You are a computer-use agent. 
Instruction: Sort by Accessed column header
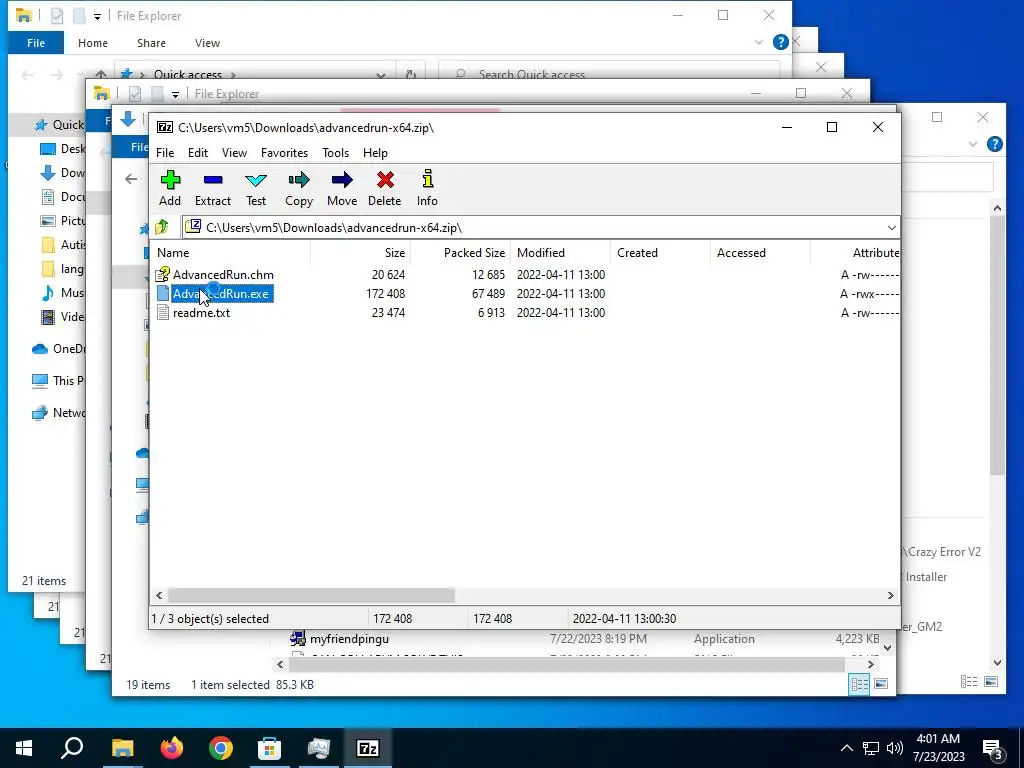pyautogui.click(x=741, y=253)
